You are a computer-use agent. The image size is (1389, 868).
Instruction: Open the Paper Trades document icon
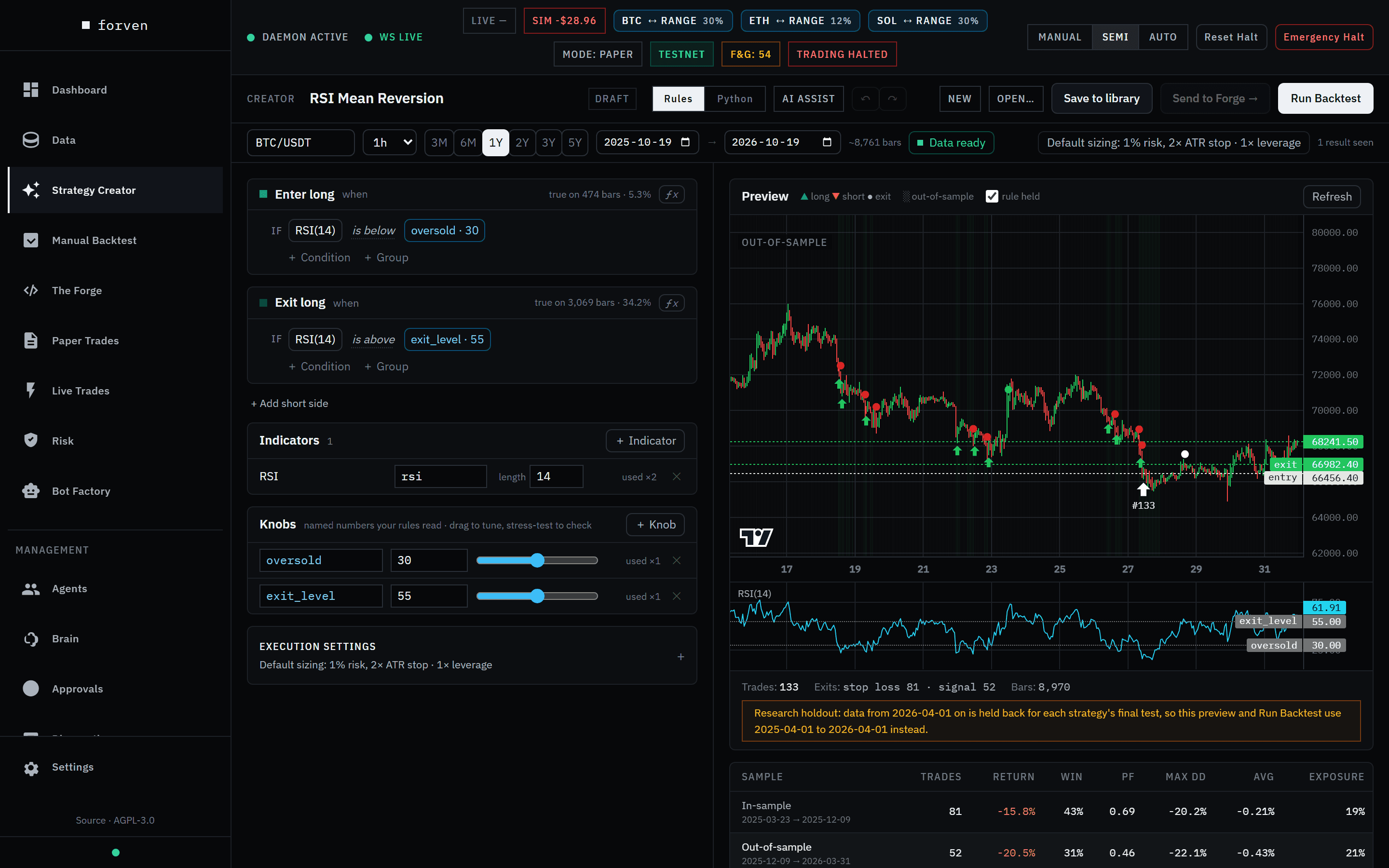(x=31, y=340)
